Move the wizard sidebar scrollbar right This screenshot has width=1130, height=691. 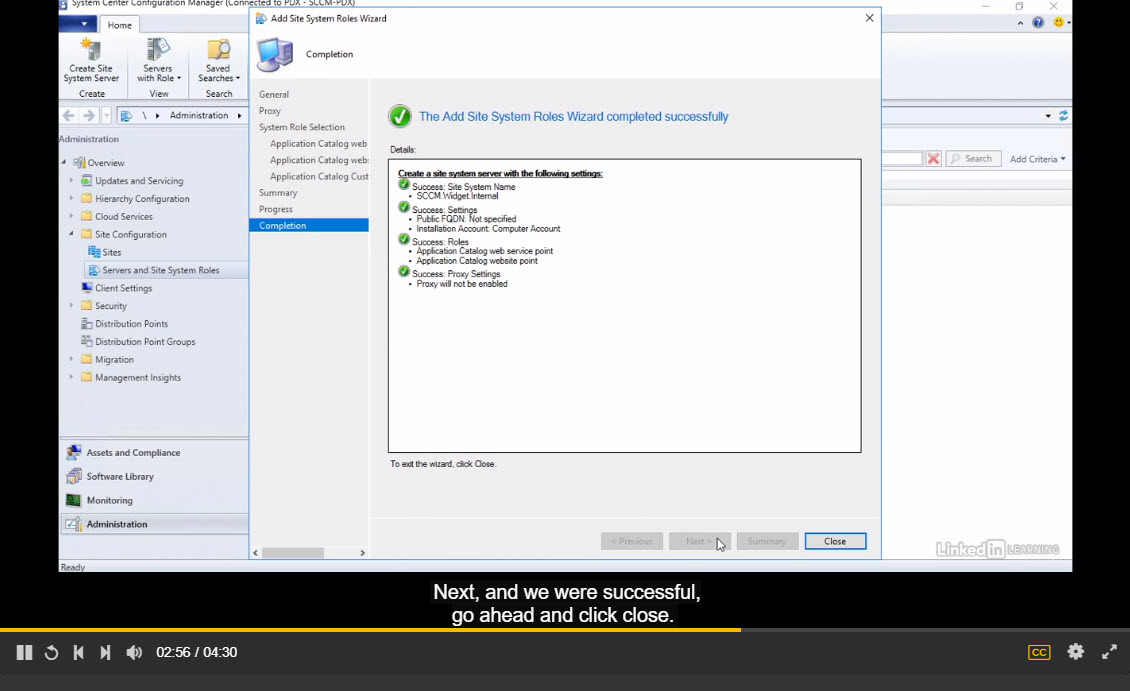pyautogui.click(x=362, y=553)
